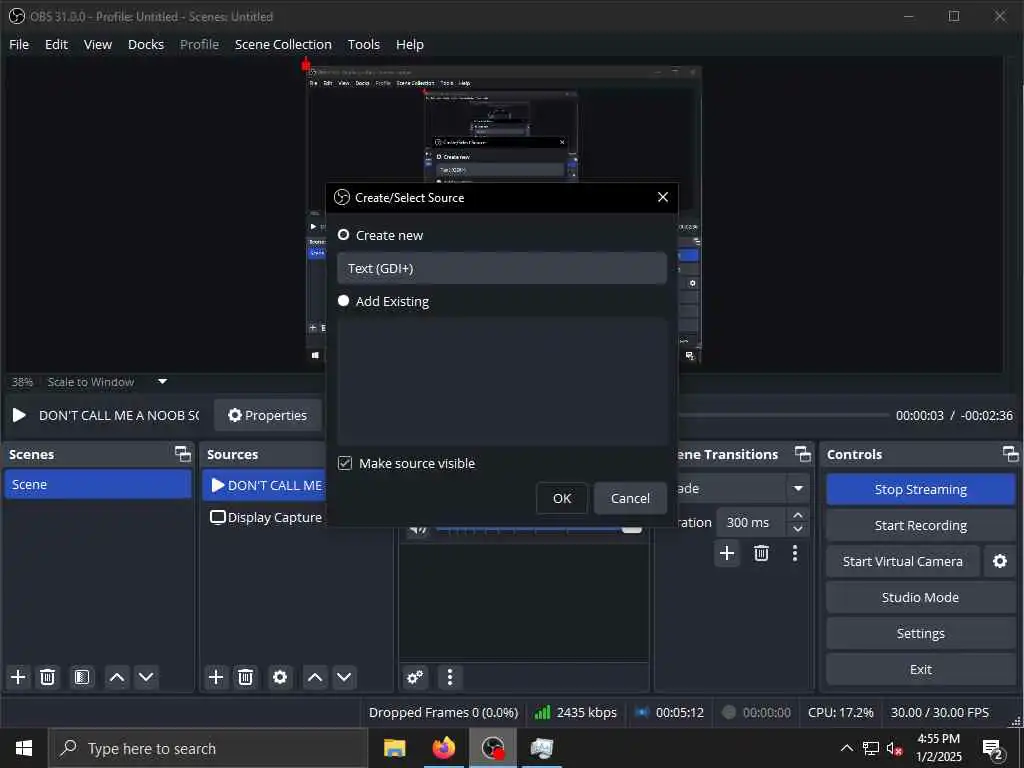This screenshot has height=768, width=1024.
Task: Click the media seek slider
Action: pyautogui.click(x=784, y=415)
